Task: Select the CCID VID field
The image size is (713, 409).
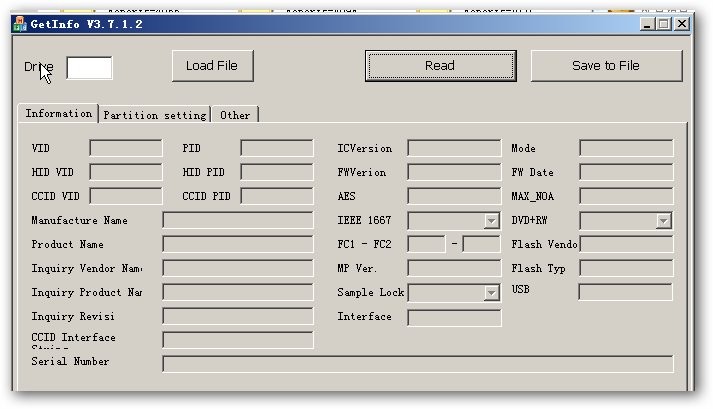Action: click(x=126, y=196)
